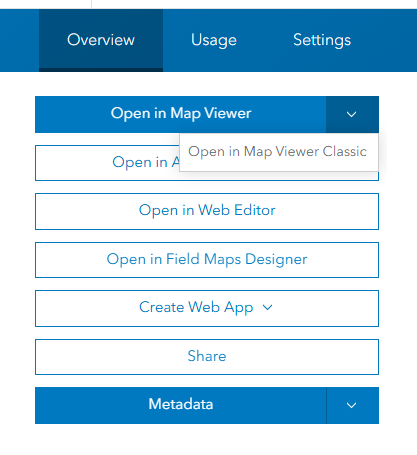Click the Share button

(x=207, y=357)
